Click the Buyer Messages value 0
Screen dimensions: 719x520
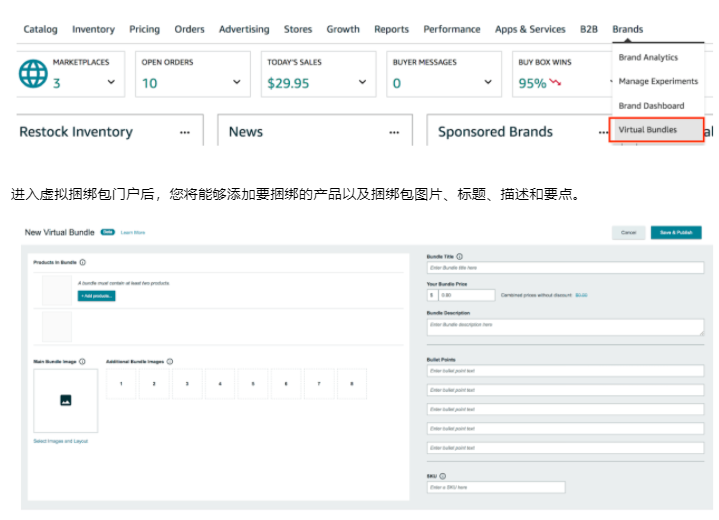pos(397,83)
